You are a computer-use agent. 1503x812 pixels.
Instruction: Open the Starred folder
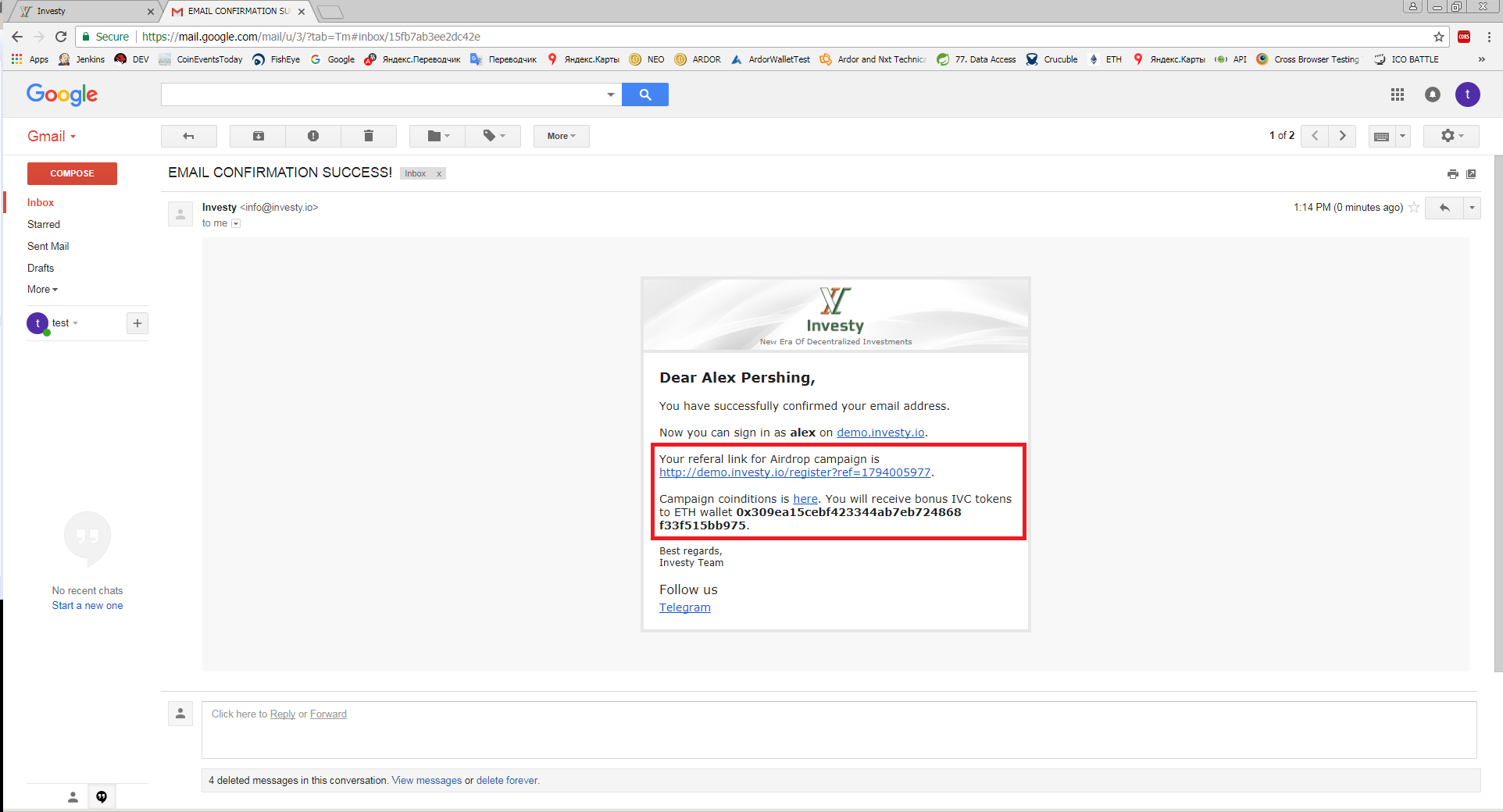pyautogui.click(x=44, y=224)
